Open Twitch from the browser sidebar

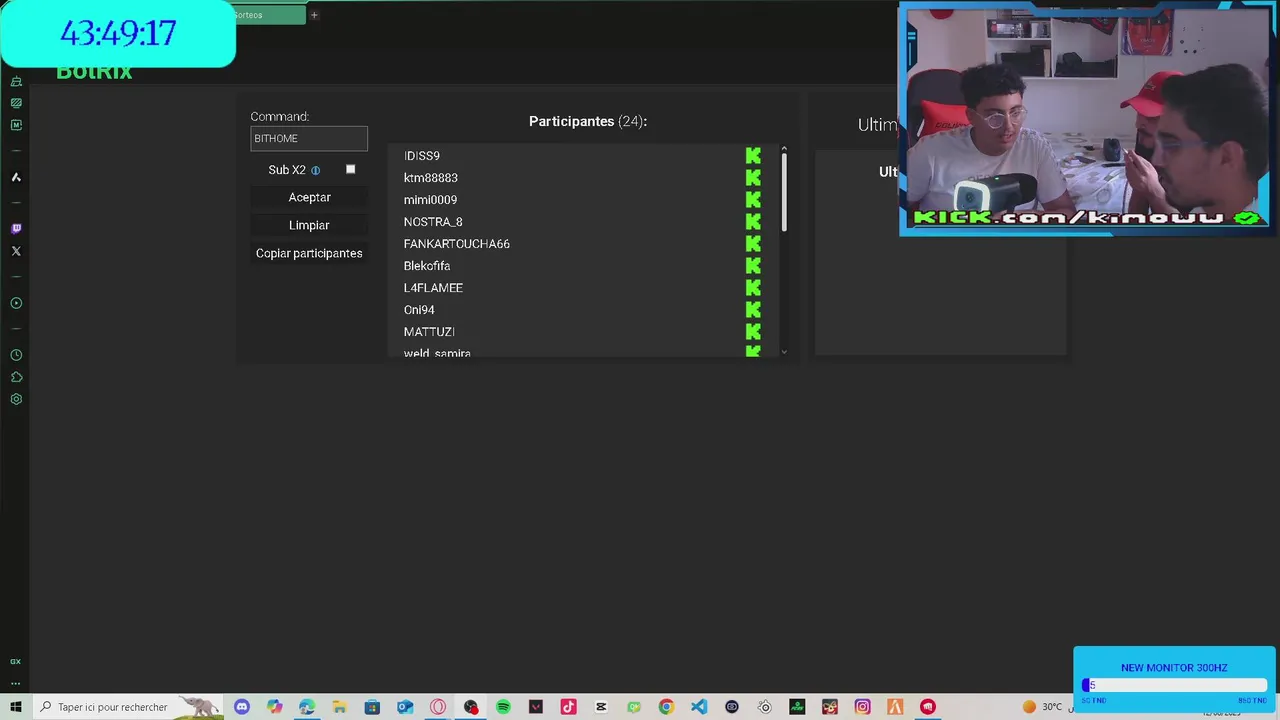pyautogui.click(x=16, y=229)
